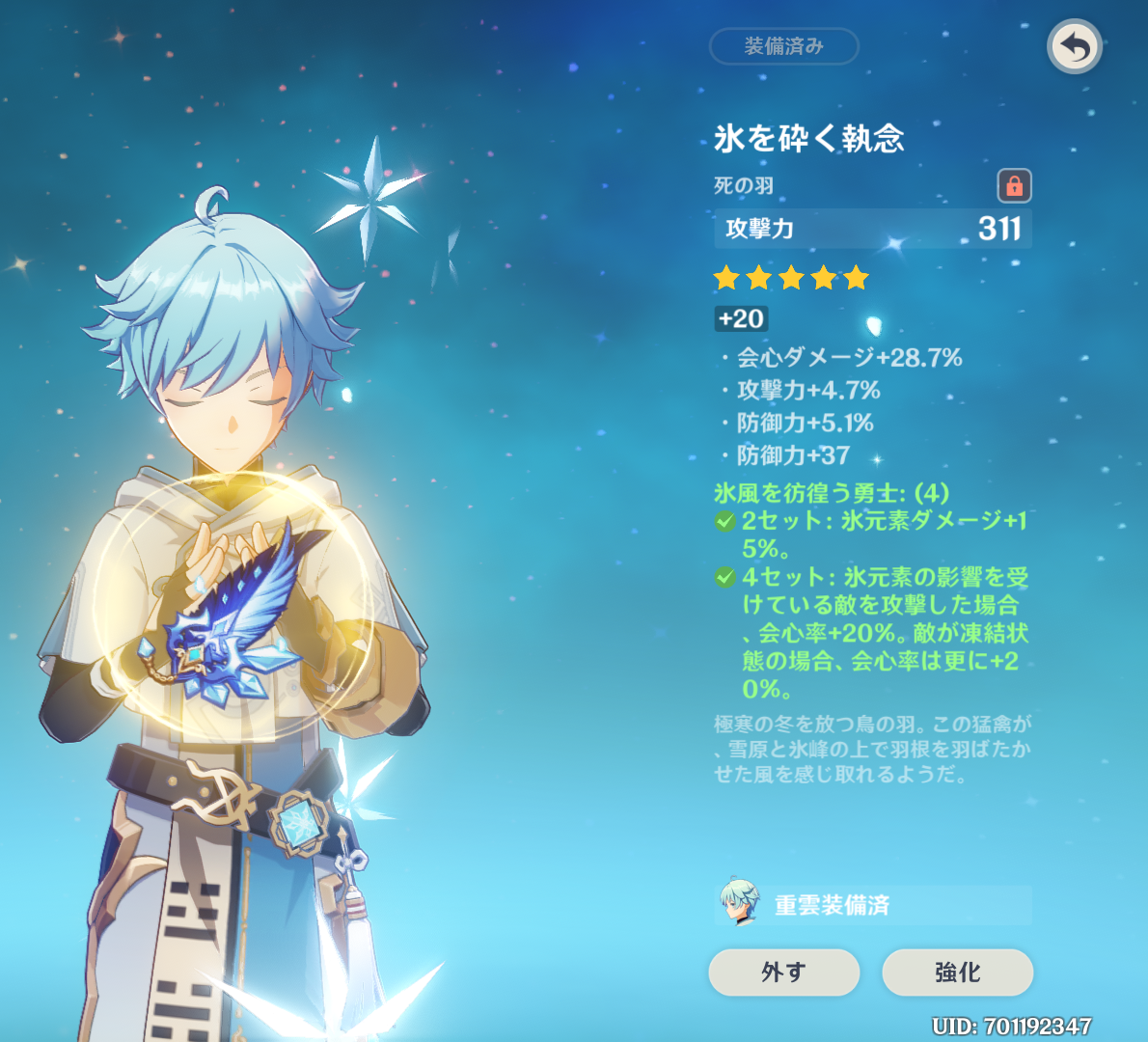1148x1042 pixels.
Task: Click the back arrow return icon
Action: point(1074,47)
